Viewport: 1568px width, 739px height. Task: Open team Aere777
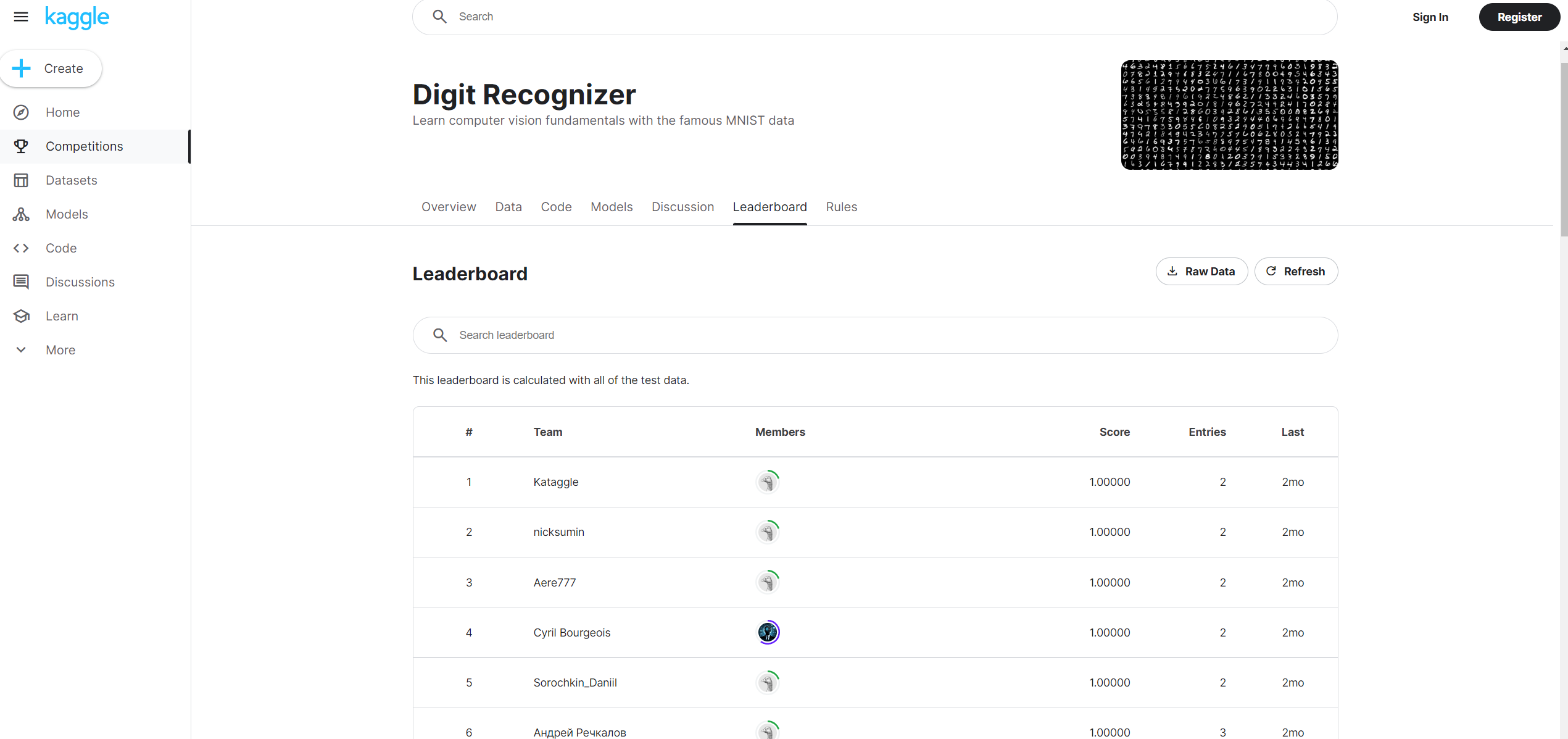click(x=554, y=583)
